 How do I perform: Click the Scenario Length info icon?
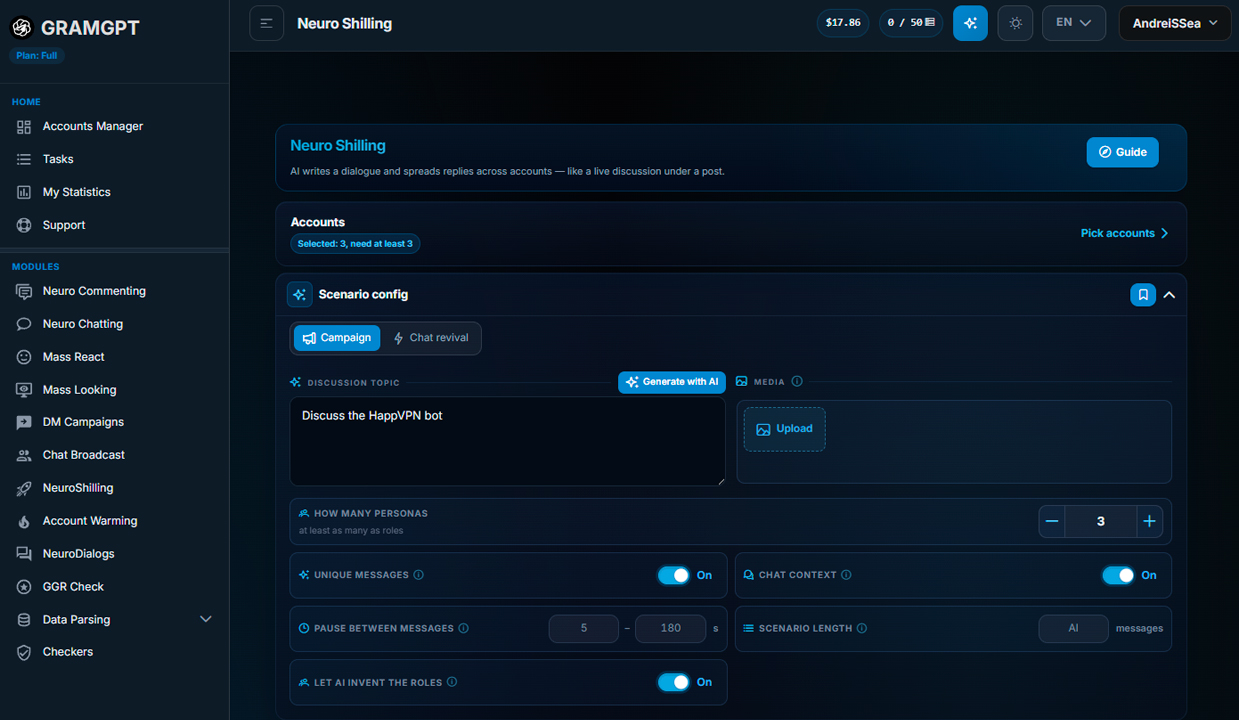(862, 628)
